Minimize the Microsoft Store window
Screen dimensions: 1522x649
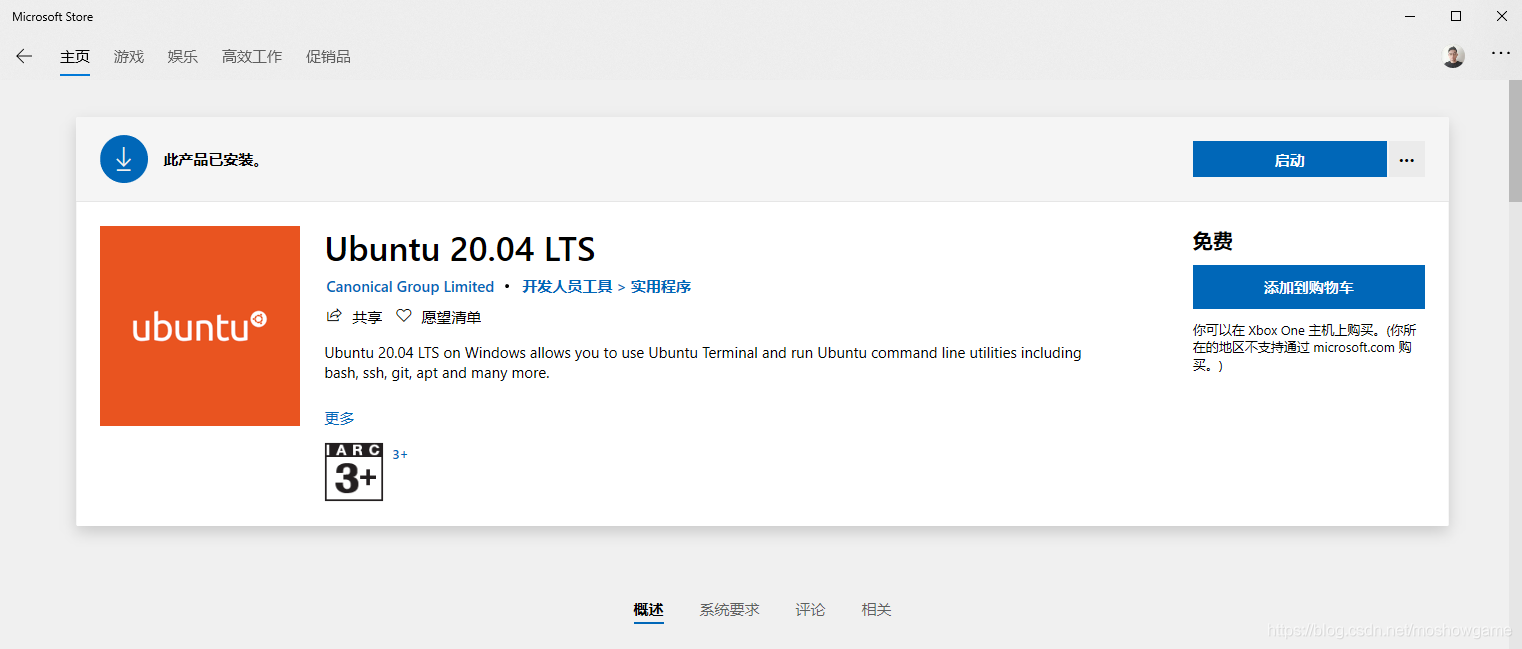(1410, 16)
